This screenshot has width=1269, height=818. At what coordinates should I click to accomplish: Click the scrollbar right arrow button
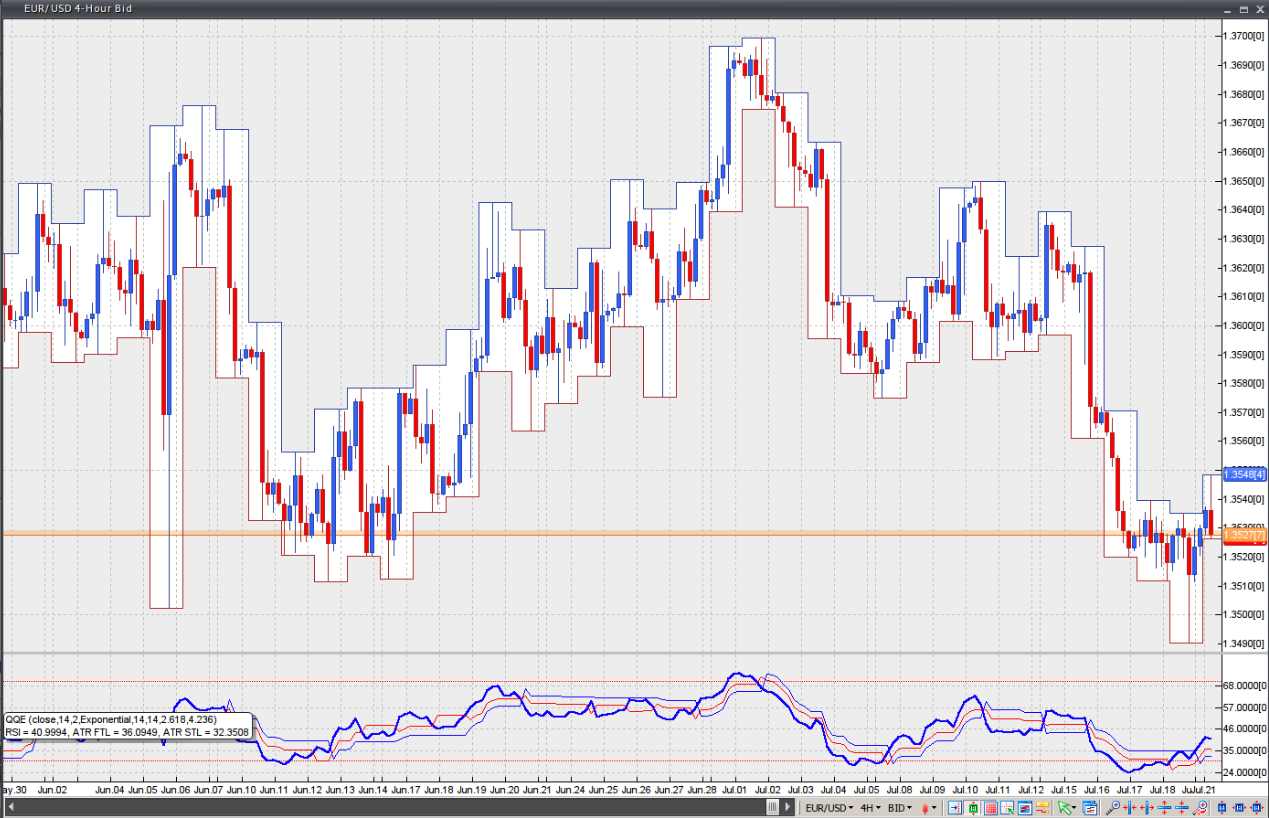pyautogui.click(x=787, y=807)
